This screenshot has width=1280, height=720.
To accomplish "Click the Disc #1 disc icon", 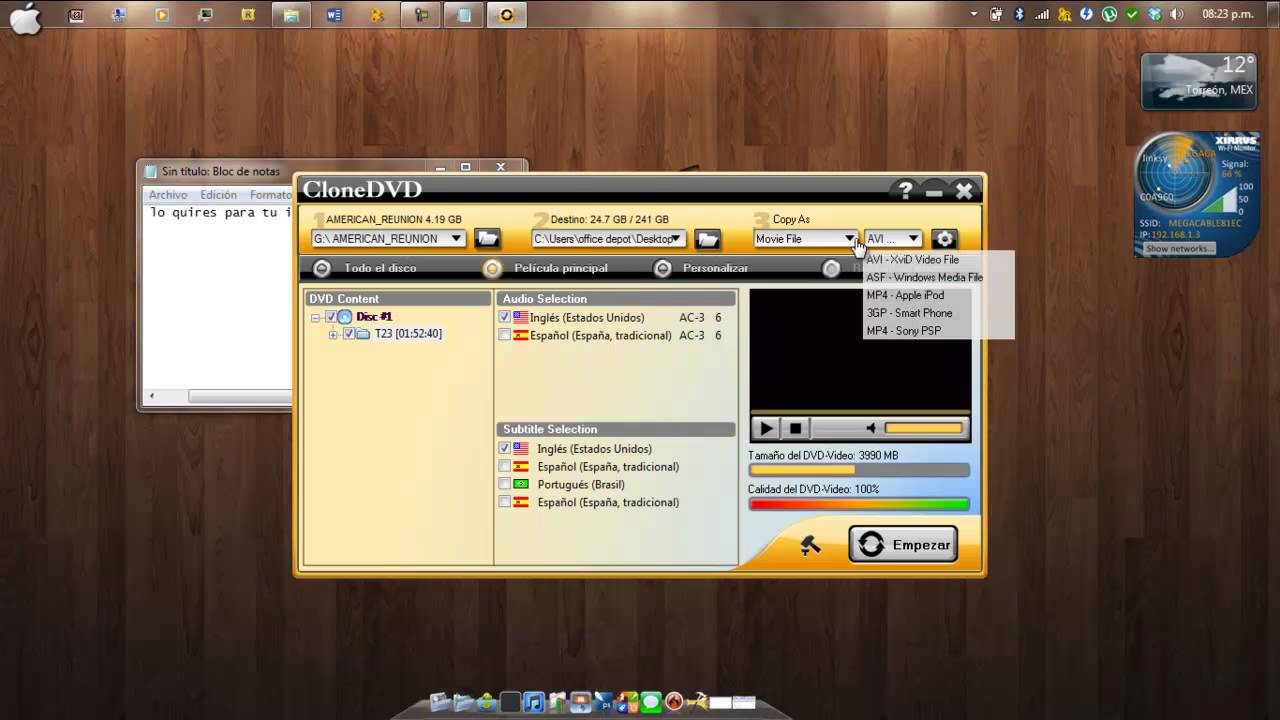I will pos(345,317).
